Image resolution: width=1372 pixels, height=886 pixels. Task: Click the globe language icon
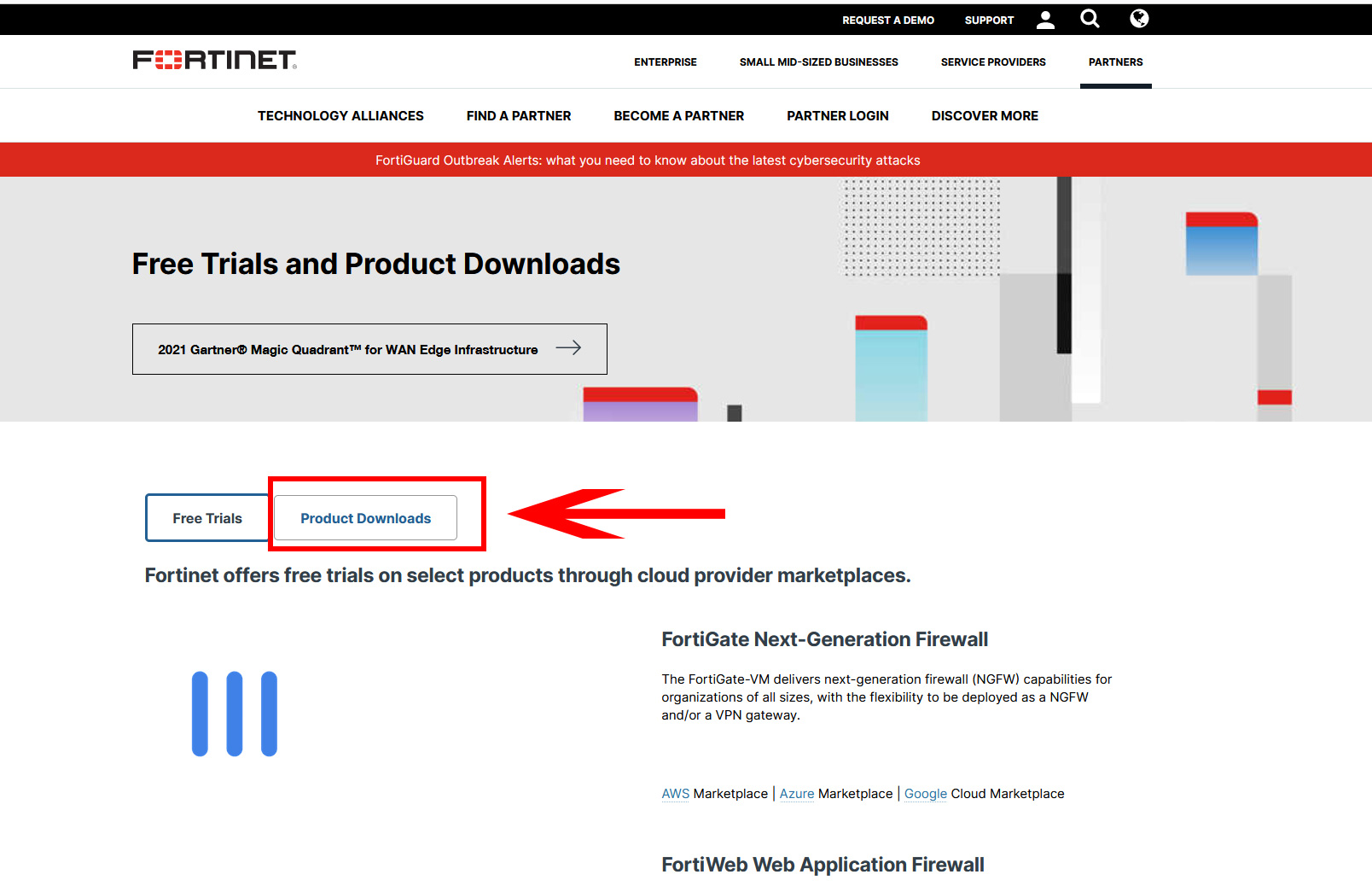1139,19
